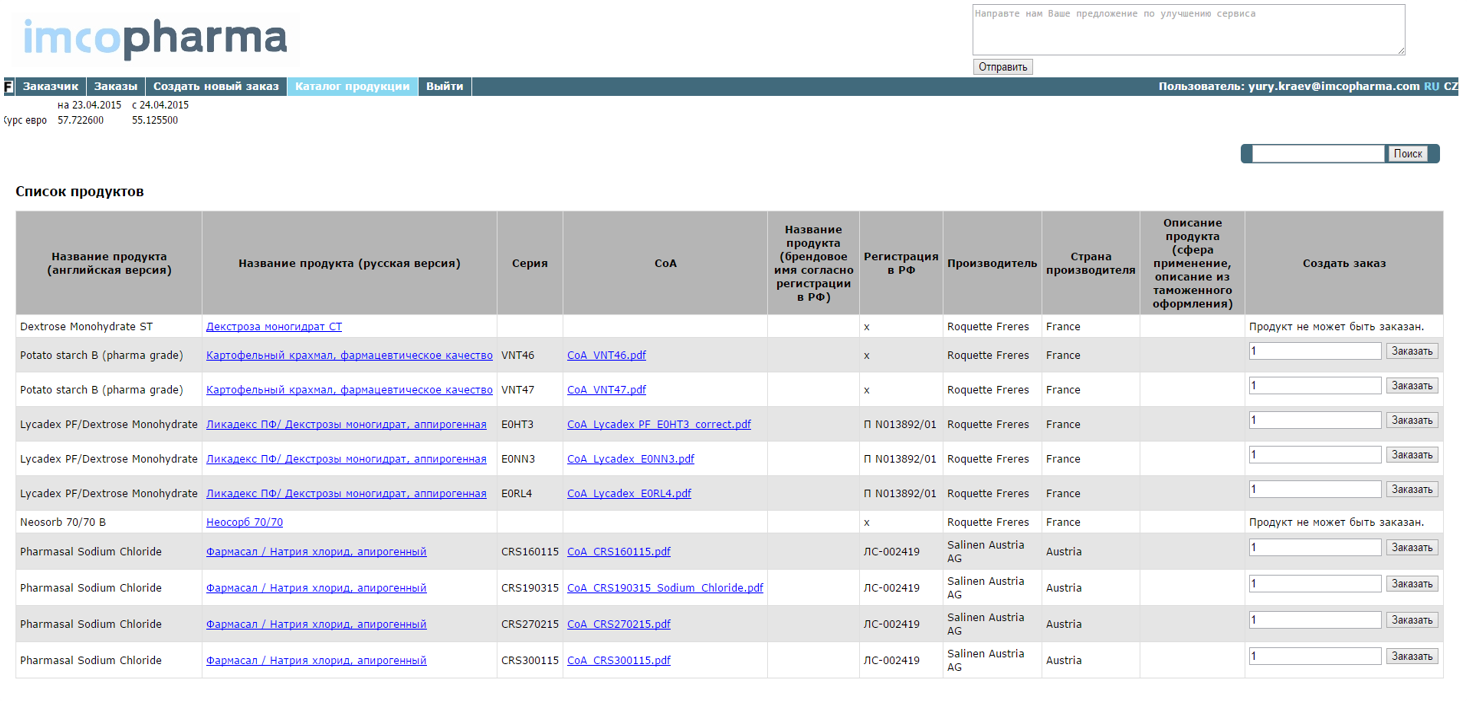
Task: Download CoA_VNT46.pdf file
Action: point(606,356)
